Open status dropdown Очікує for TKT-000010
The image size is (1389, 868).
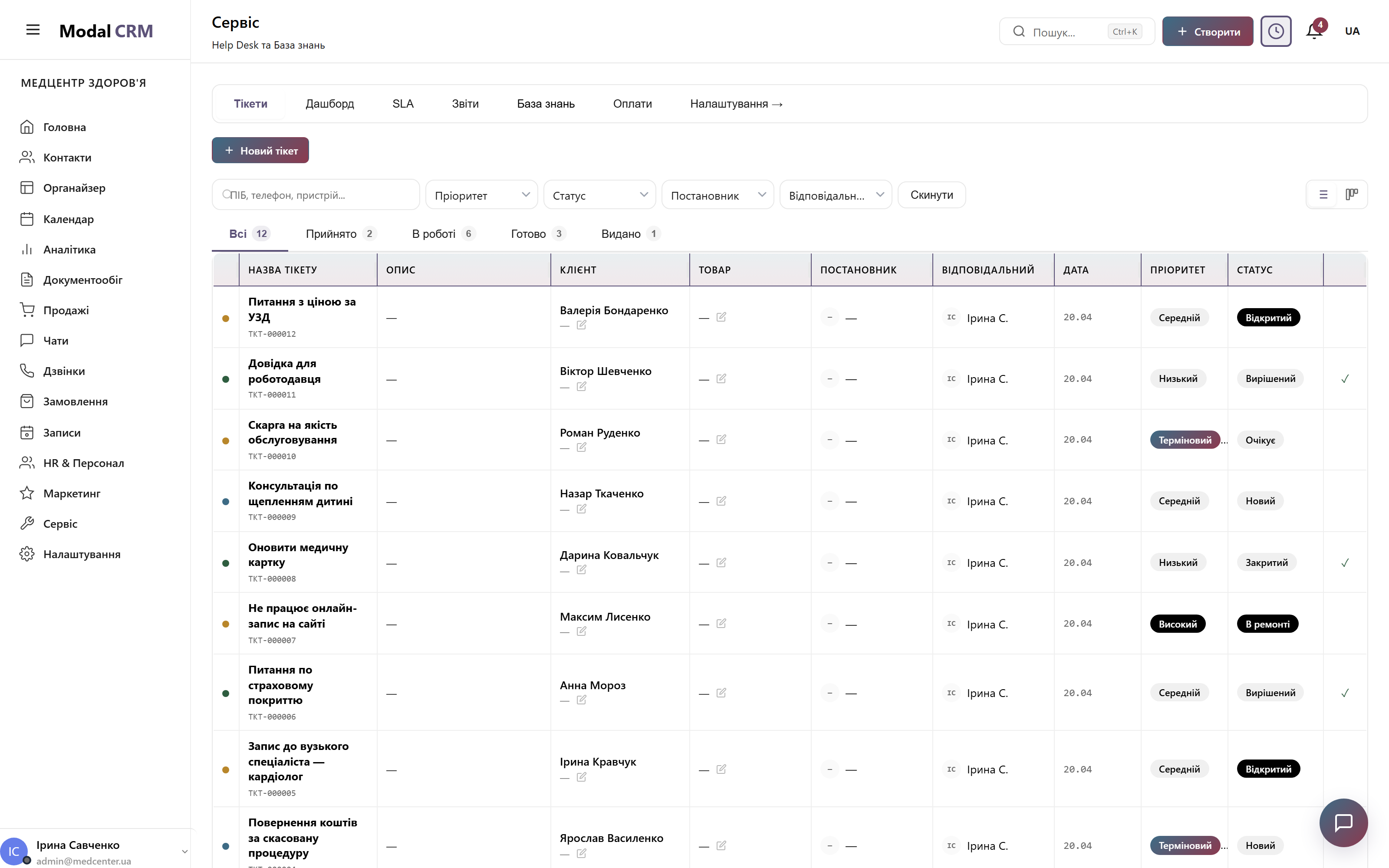click(x=1260, y=440)
